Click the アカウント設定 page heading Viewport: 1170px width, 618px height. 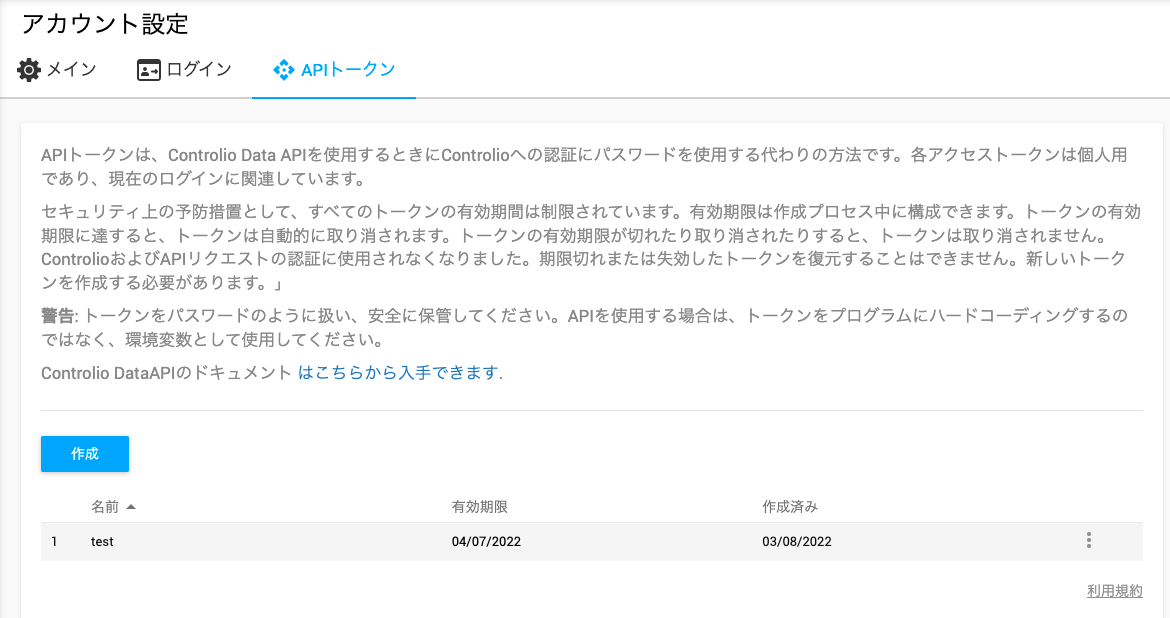tap(105, 24)
